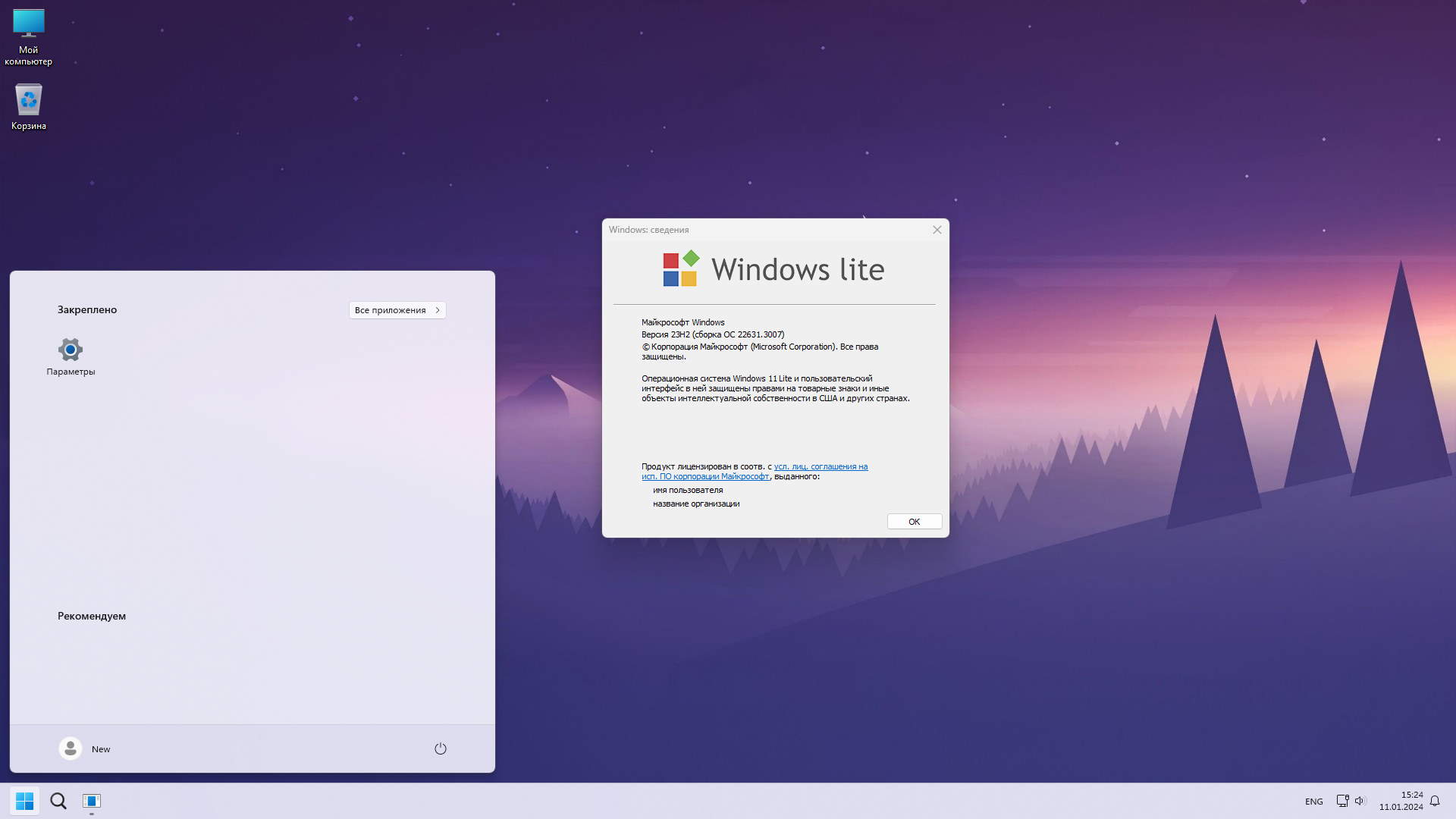This screenshot has width=1456, height=819.
Task: Open the network icon in system tray
Action: point(1341,801)
